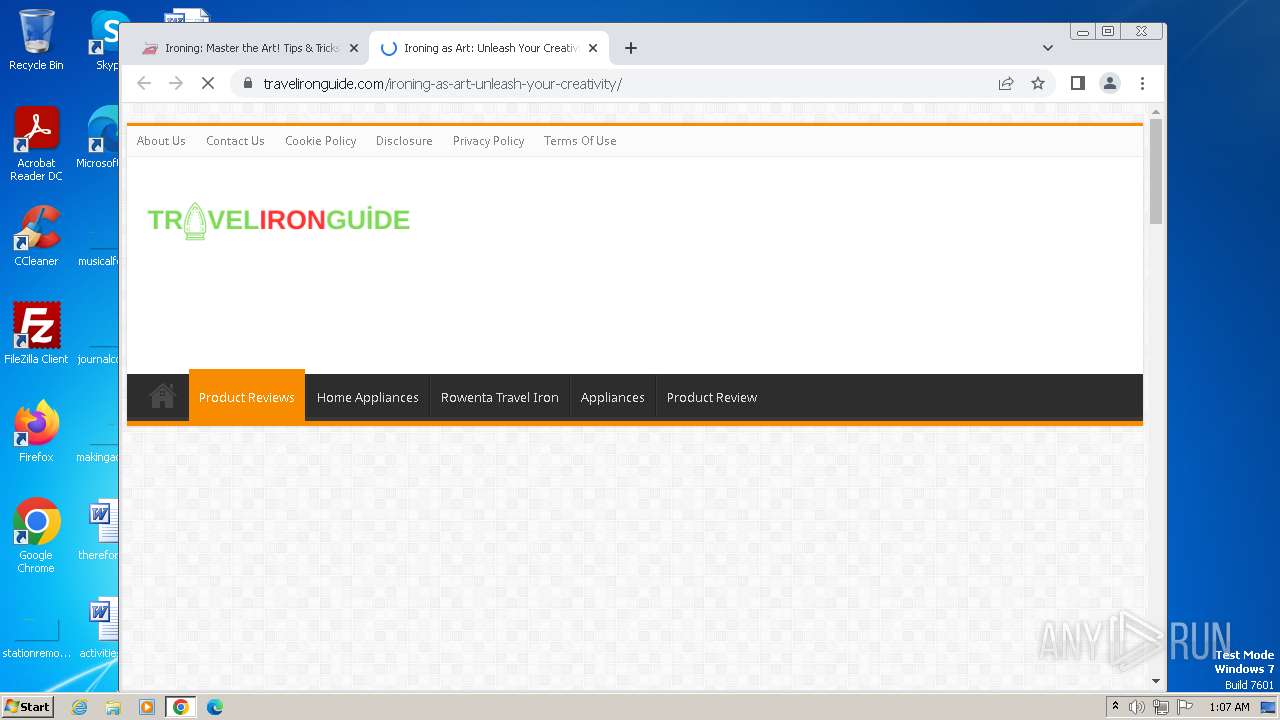Open a new browser tab
This screenshot has width=1280, height=720.
pos(631,48)
